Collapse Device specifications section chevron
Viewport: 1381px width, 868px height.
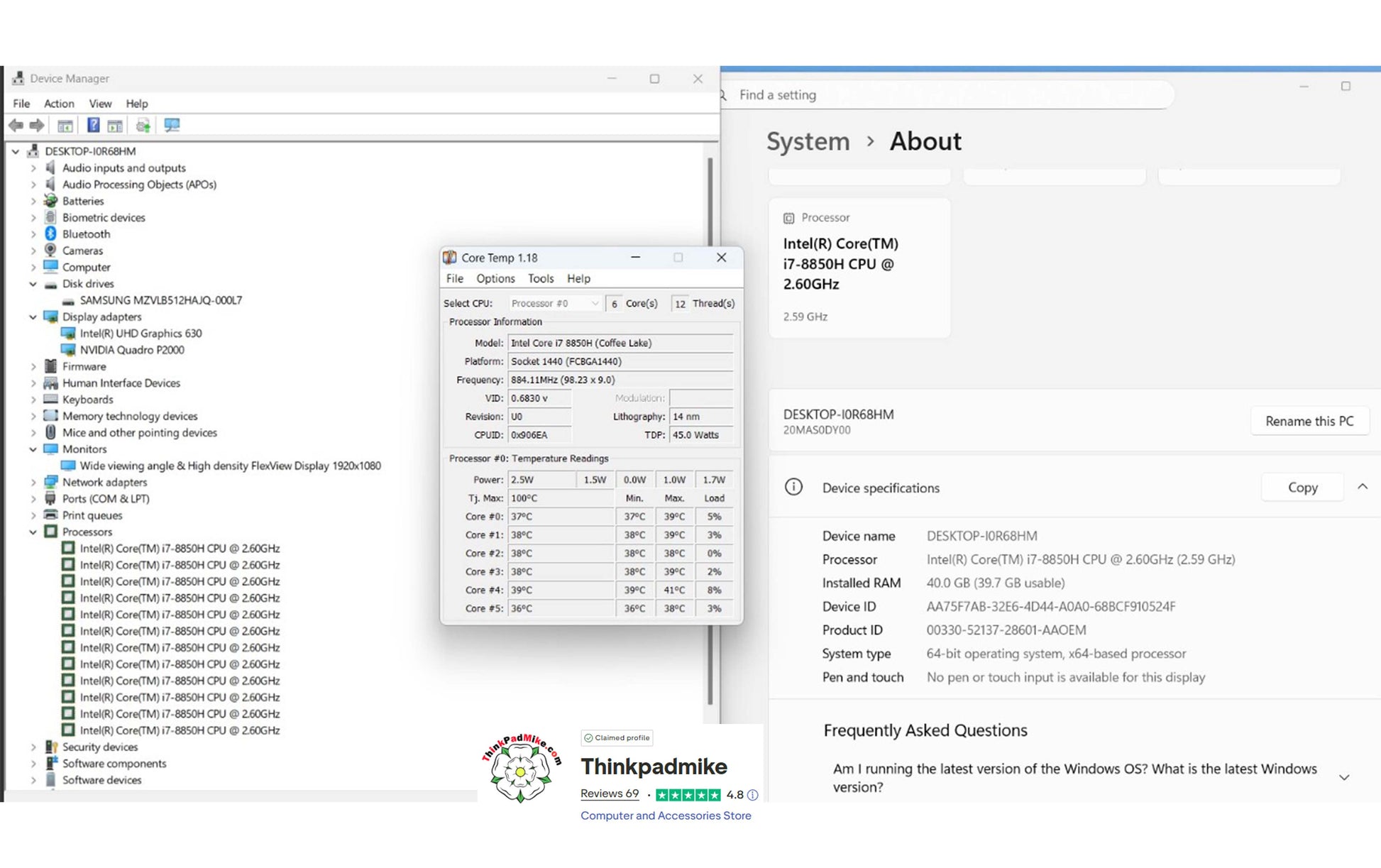click(1362, 487)
